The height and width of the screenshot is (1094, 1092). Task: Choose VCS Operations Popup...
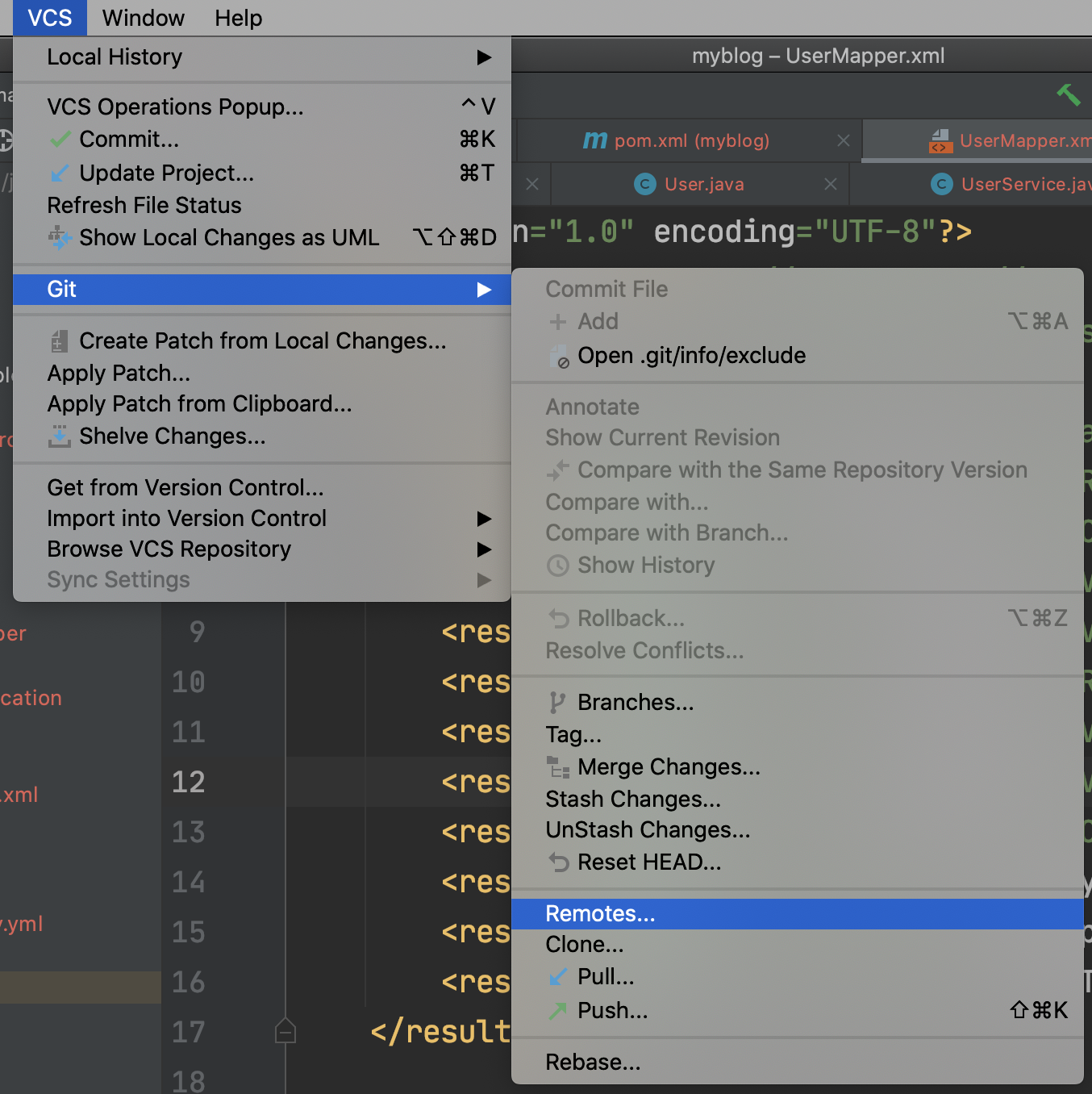pyautogui.click(x=262, y=106)
